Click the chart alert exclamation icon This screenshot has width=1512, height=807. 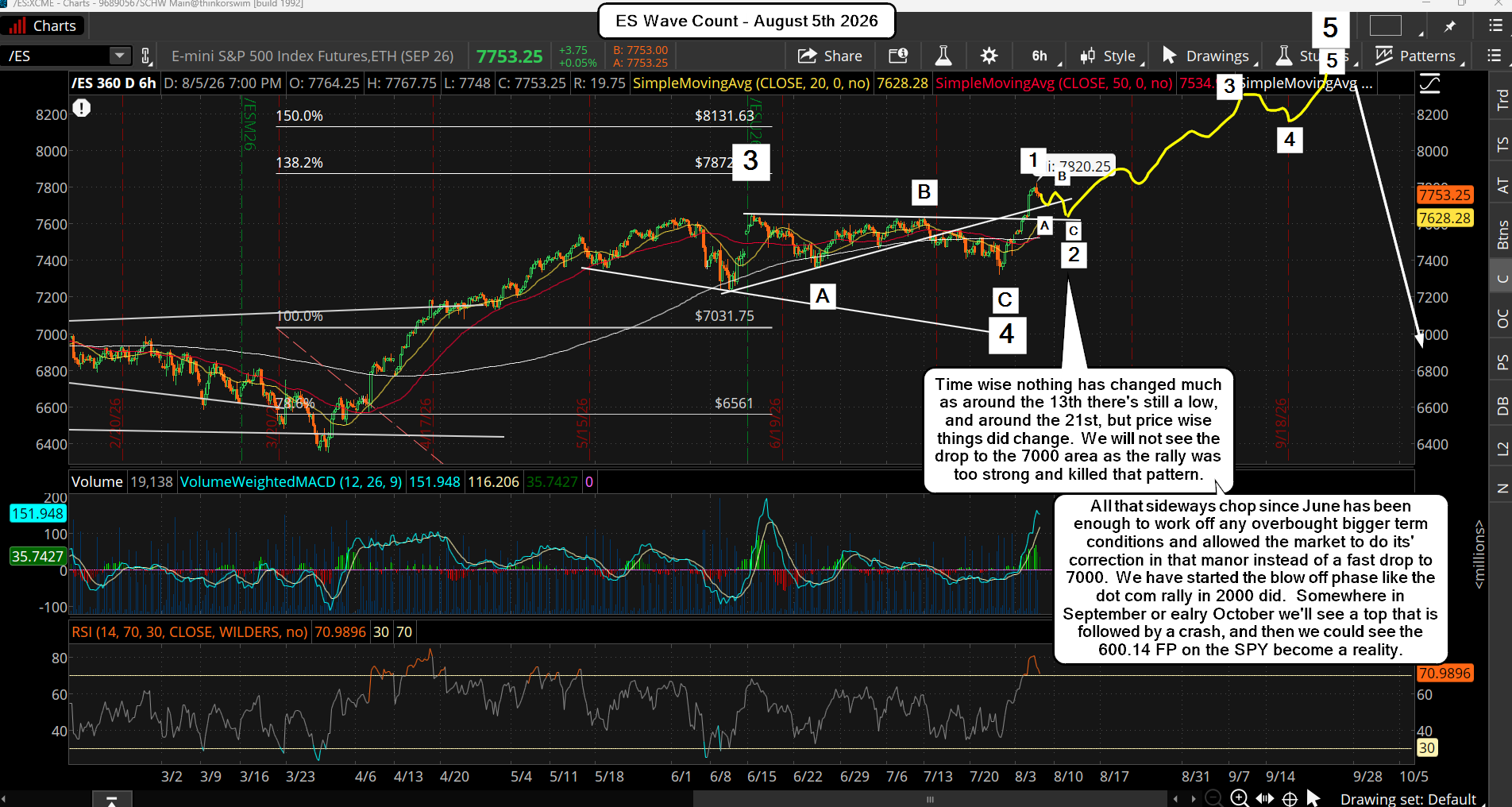[x=82, y=108]
